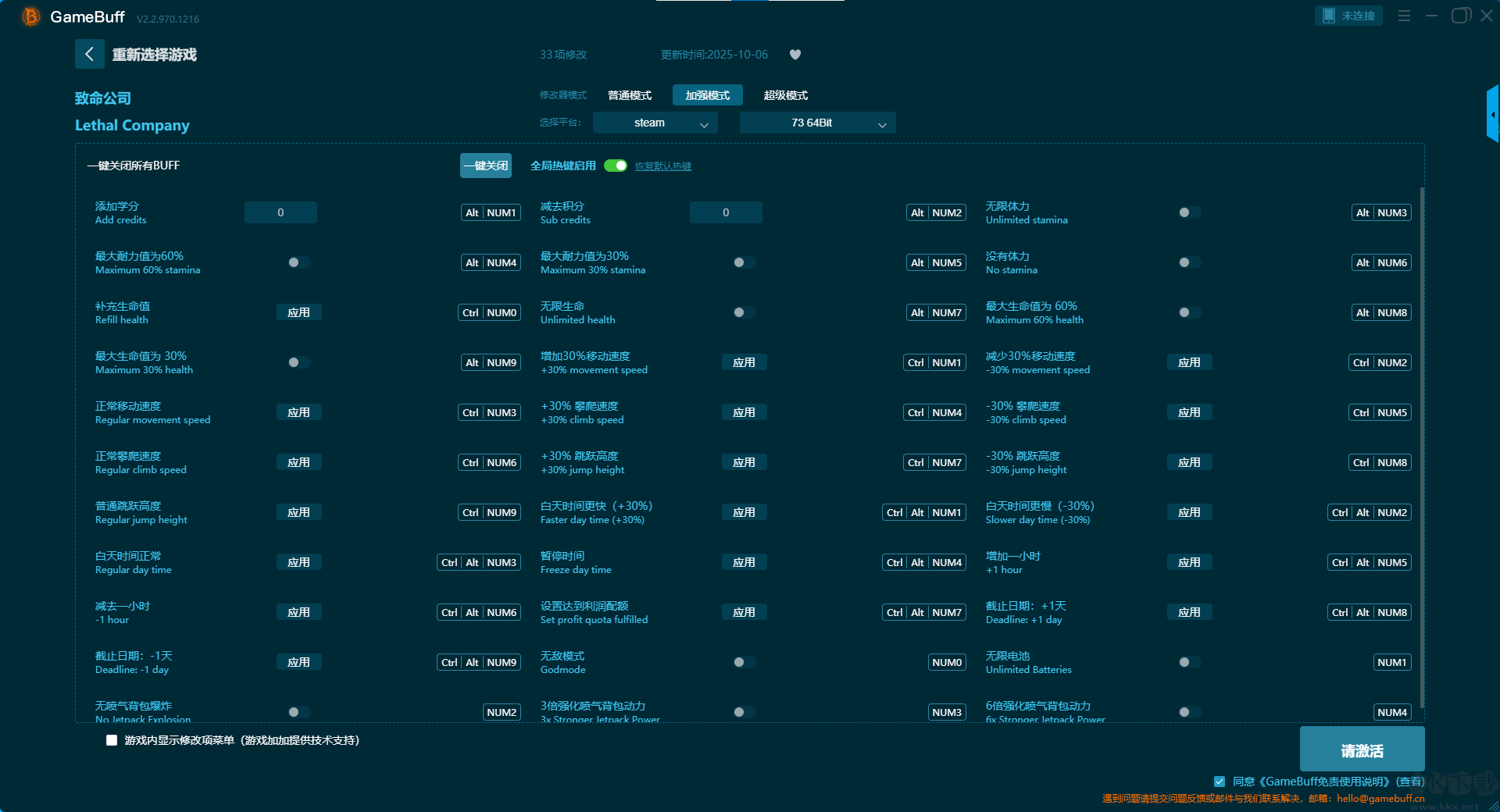
Task: Enable the No stamina toggle
Action: (x=1190, y=262)
